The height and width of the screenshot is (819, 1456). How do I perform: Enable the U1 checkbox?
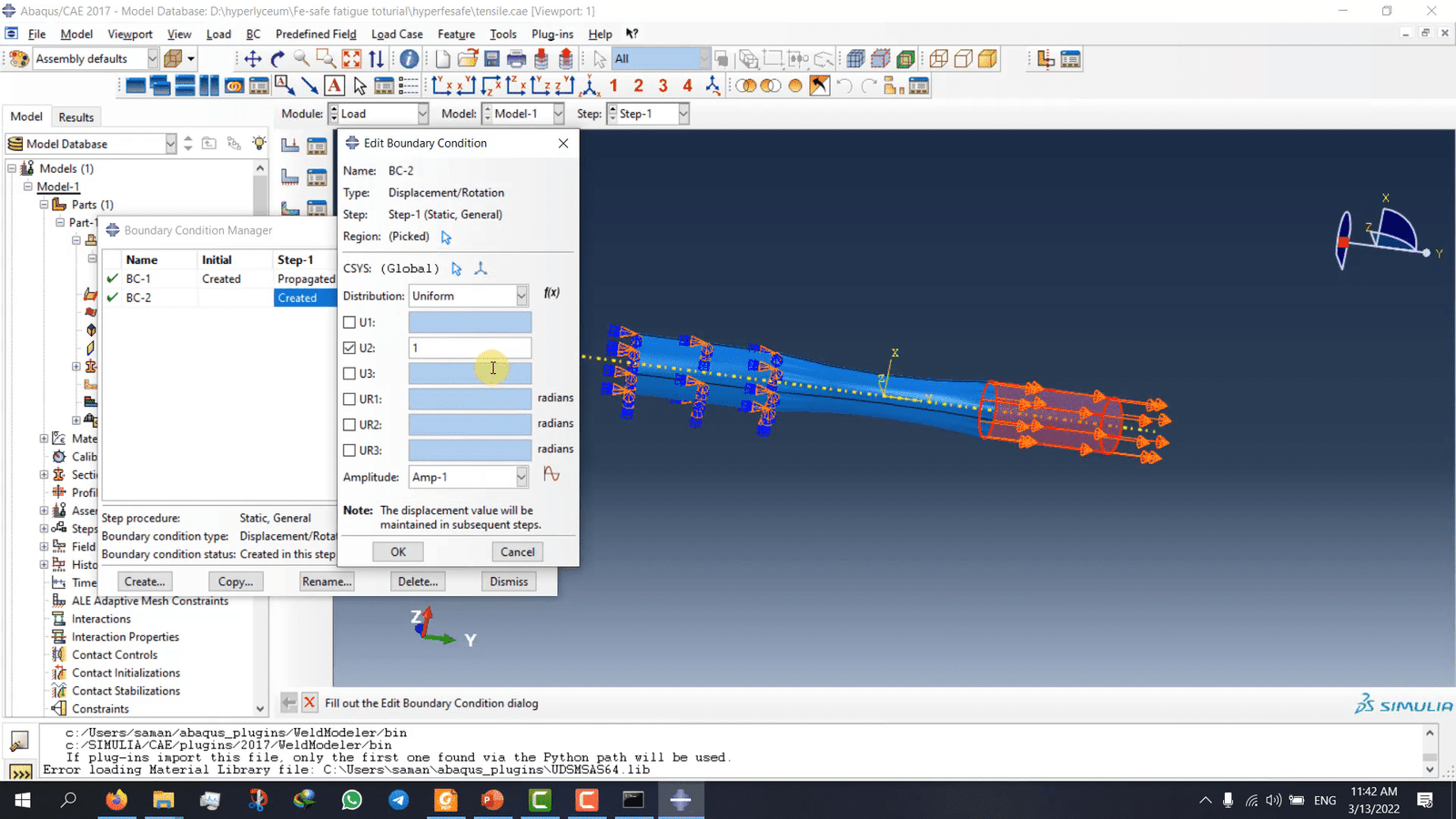[349, 322]
